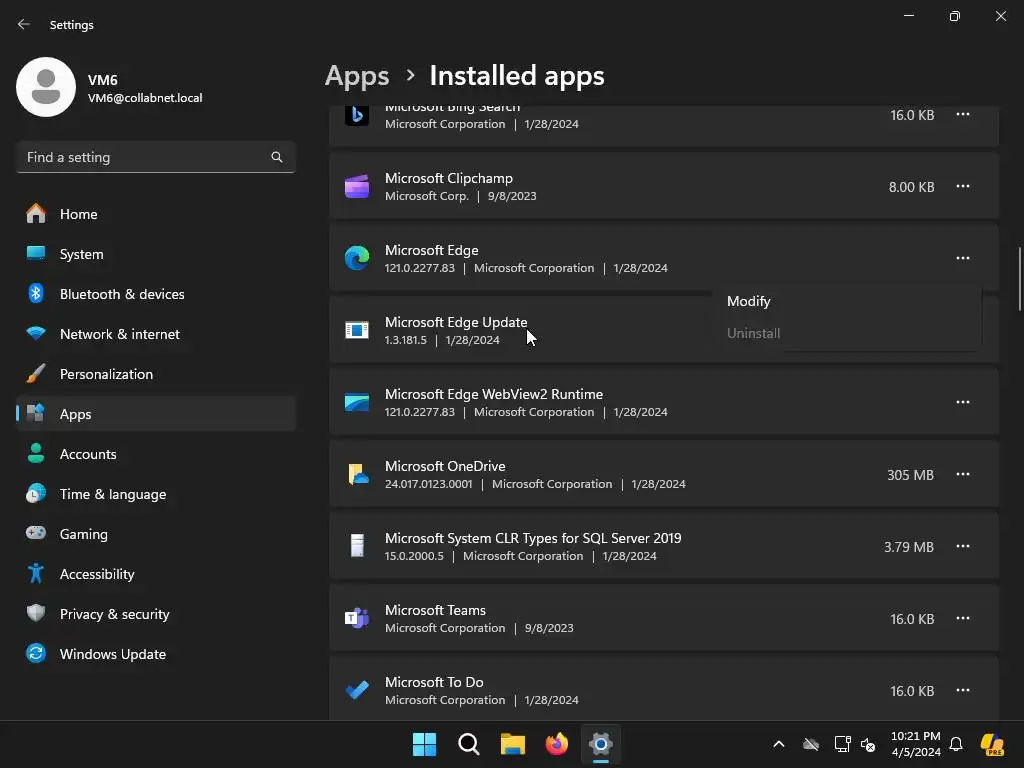Screen dimensions: 1024x768
Task: Show hidden system tray icons
Action: coord(779,744)
